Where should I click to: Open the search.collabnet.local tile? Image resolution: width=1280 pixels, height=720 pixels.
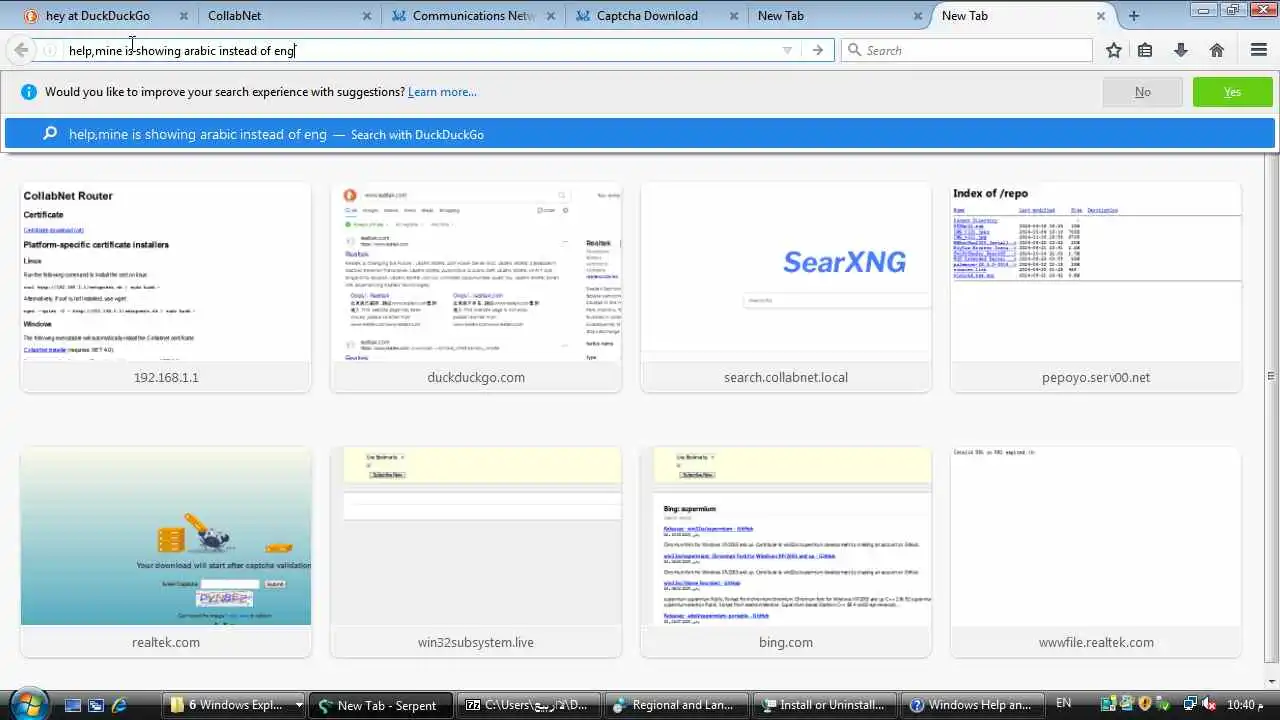tap(786, 287)
